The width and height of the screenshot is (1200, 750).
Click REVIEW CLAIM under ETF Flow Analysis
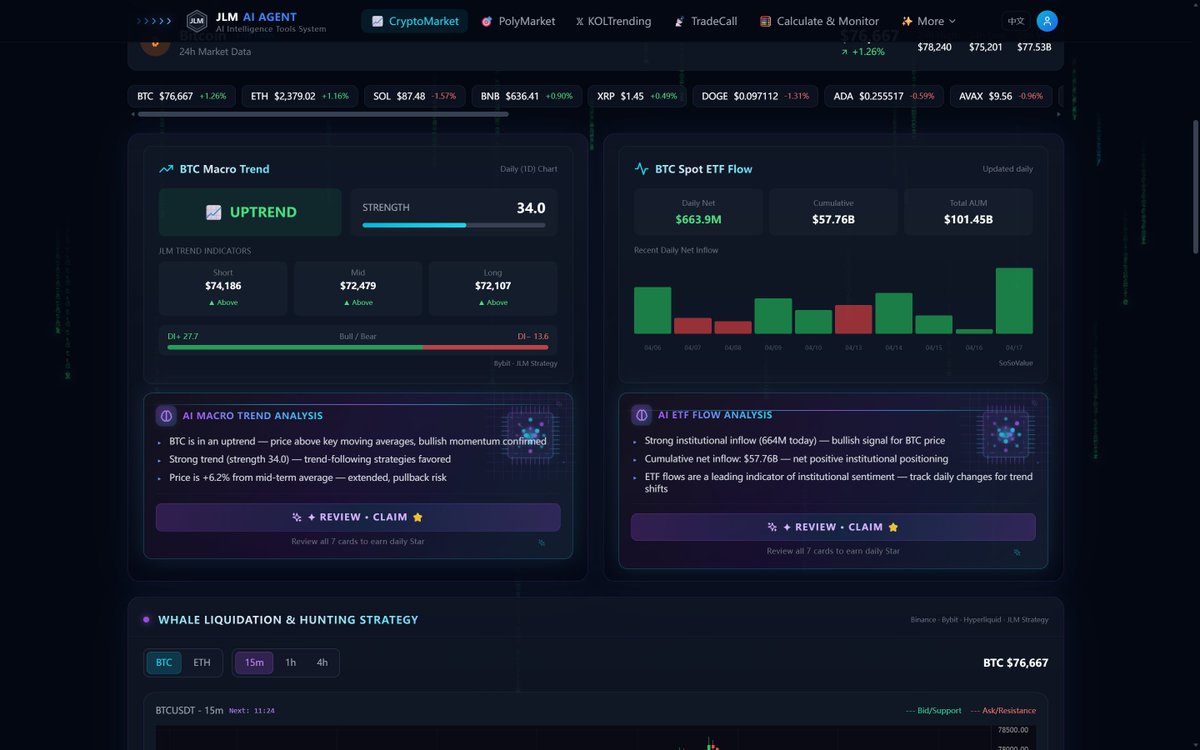[x=833, y=527]
